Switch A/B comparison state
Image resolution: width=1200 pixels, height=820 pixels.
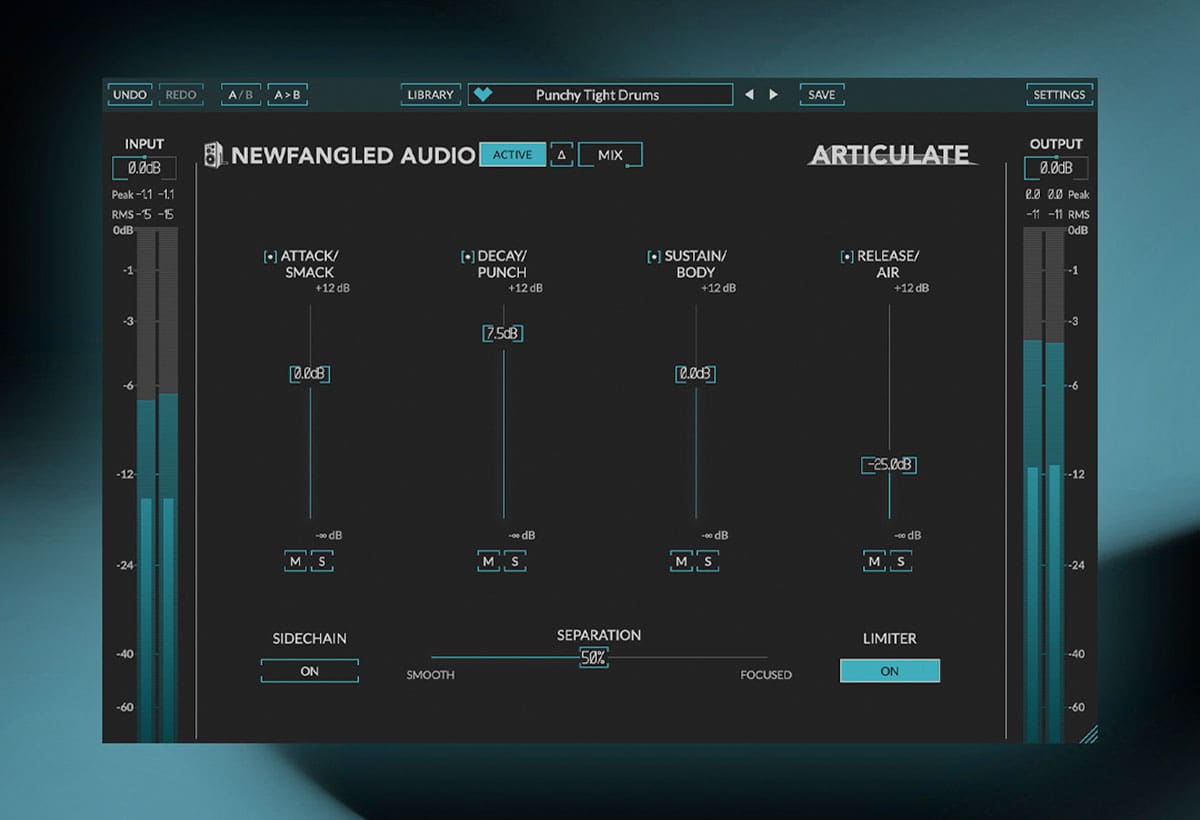pos(241,95)
